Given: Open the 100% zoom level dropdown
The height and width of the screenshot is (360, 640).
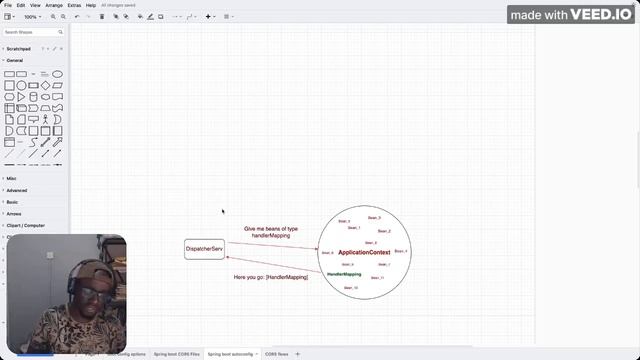Looking at the screenshot, I should (x=33, y=17).
